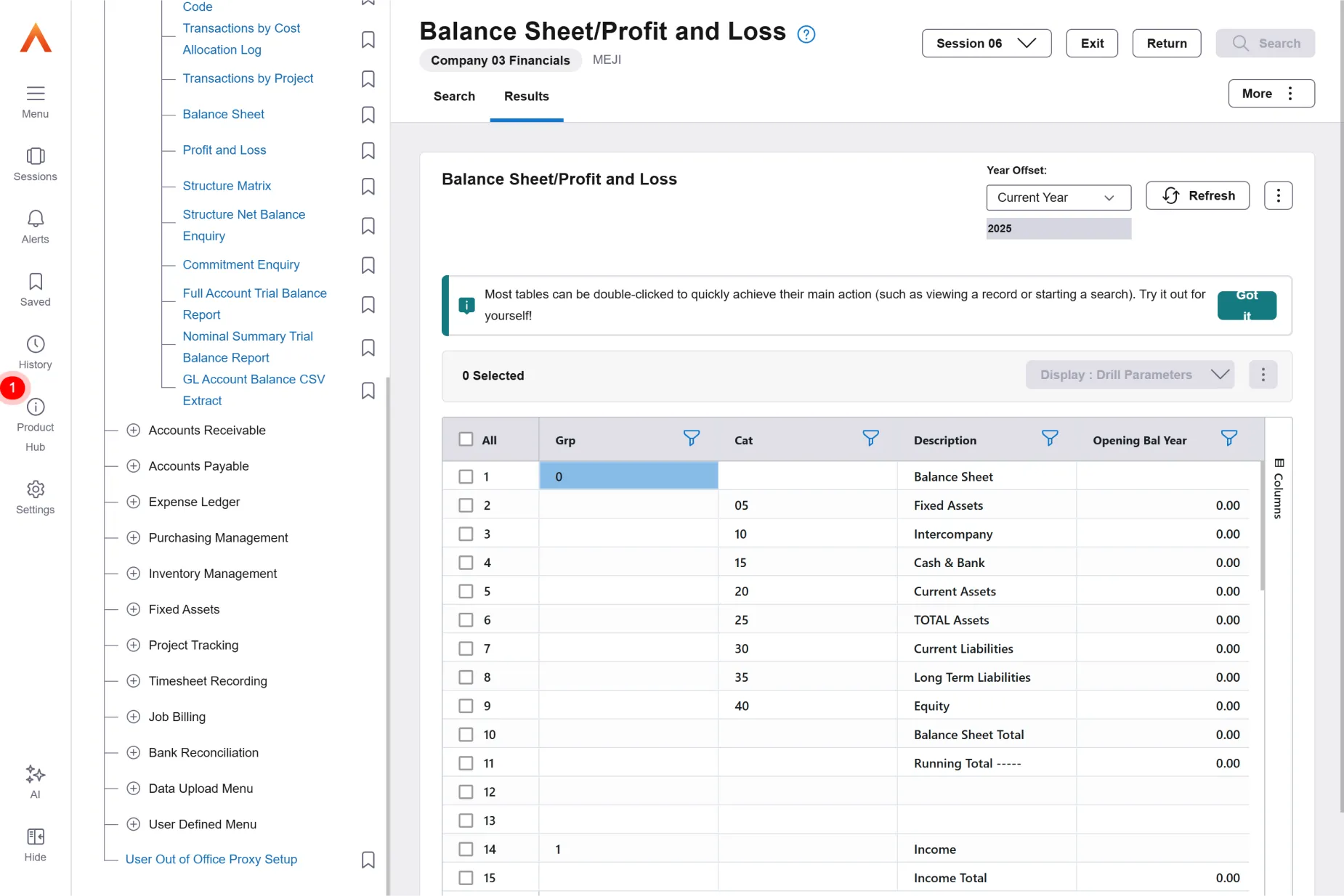The width and height of the screenshot is (1344, 896).
Task: Check row 6 TOTAL Assets
Action: [466, 620]
